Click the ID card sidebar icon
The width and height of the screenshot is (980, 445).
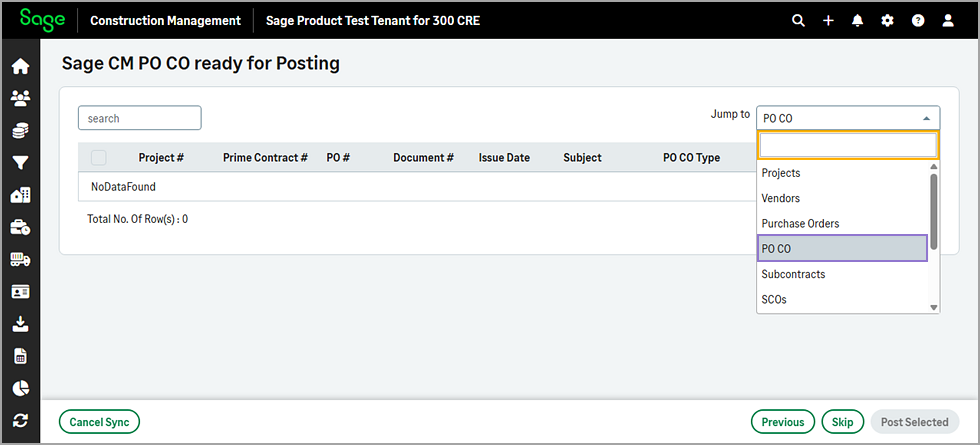point(21,292)
